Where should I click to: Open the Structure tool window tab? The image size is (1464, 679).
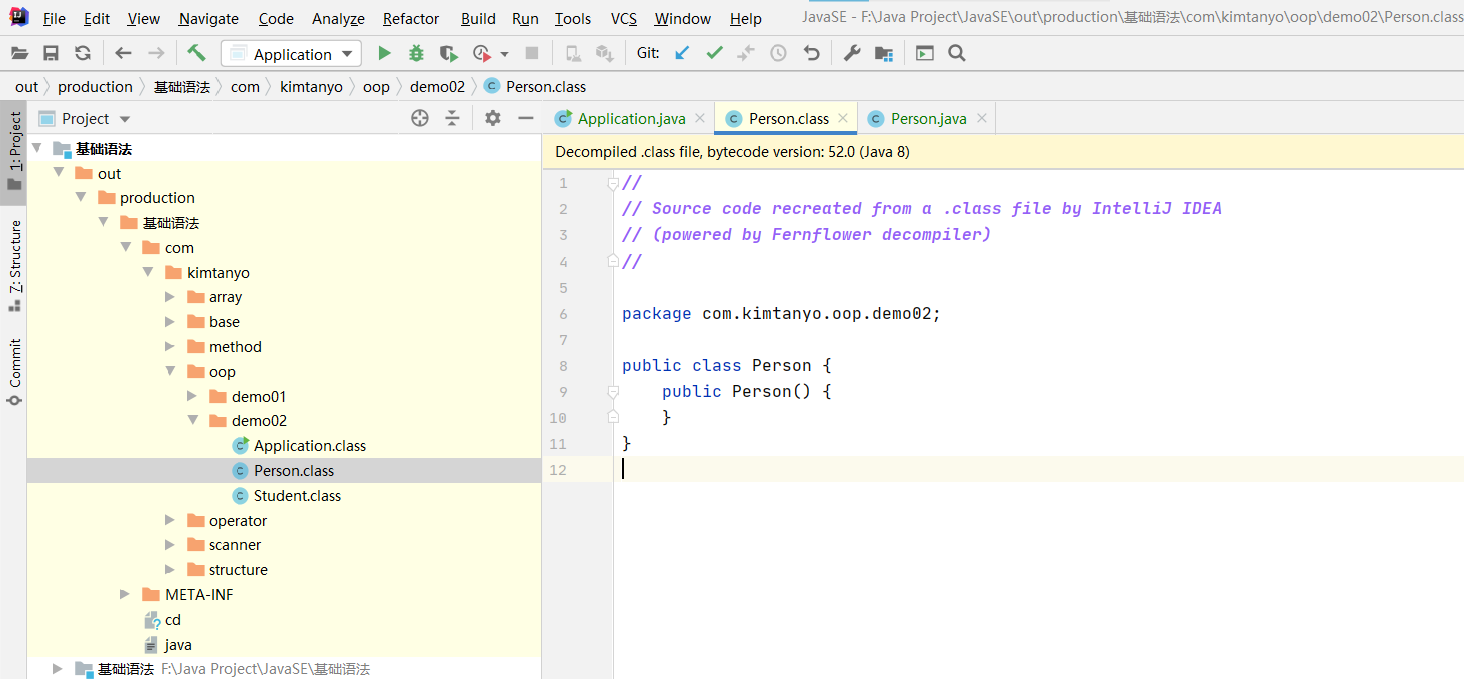[14, 265]
